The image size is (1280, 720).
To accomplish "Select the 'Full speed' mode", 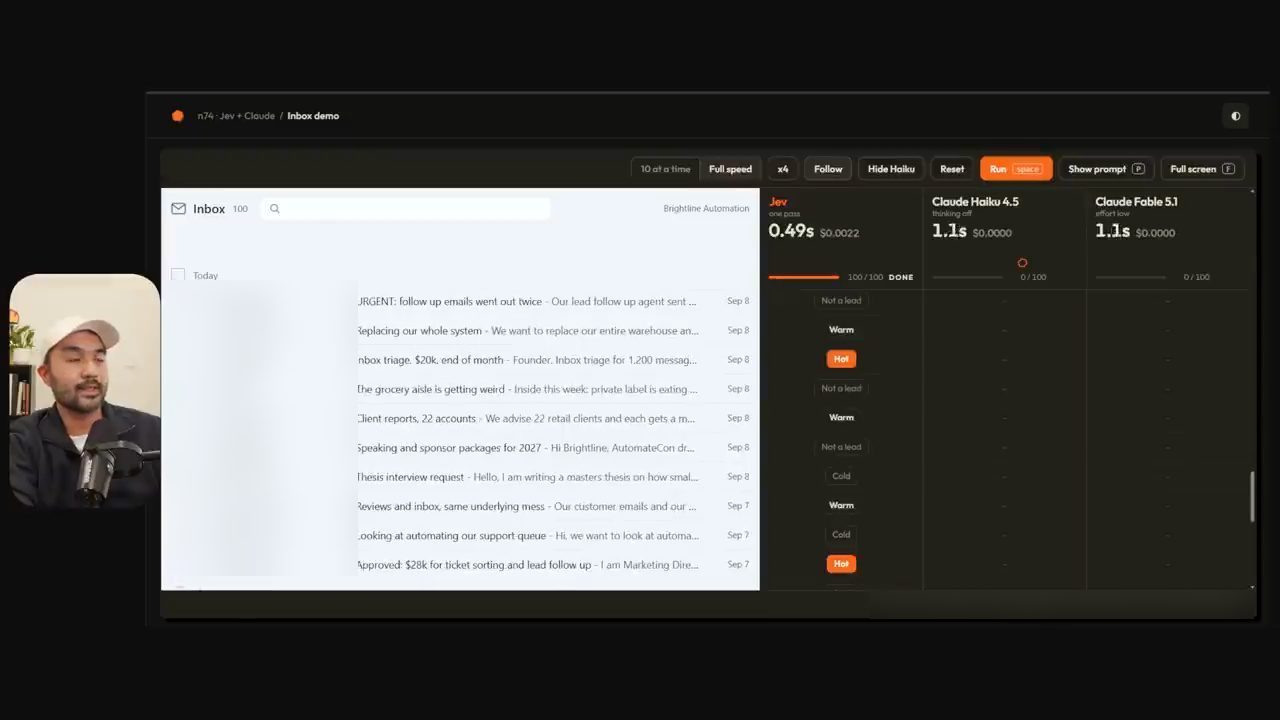I will [x=730, y=169].
